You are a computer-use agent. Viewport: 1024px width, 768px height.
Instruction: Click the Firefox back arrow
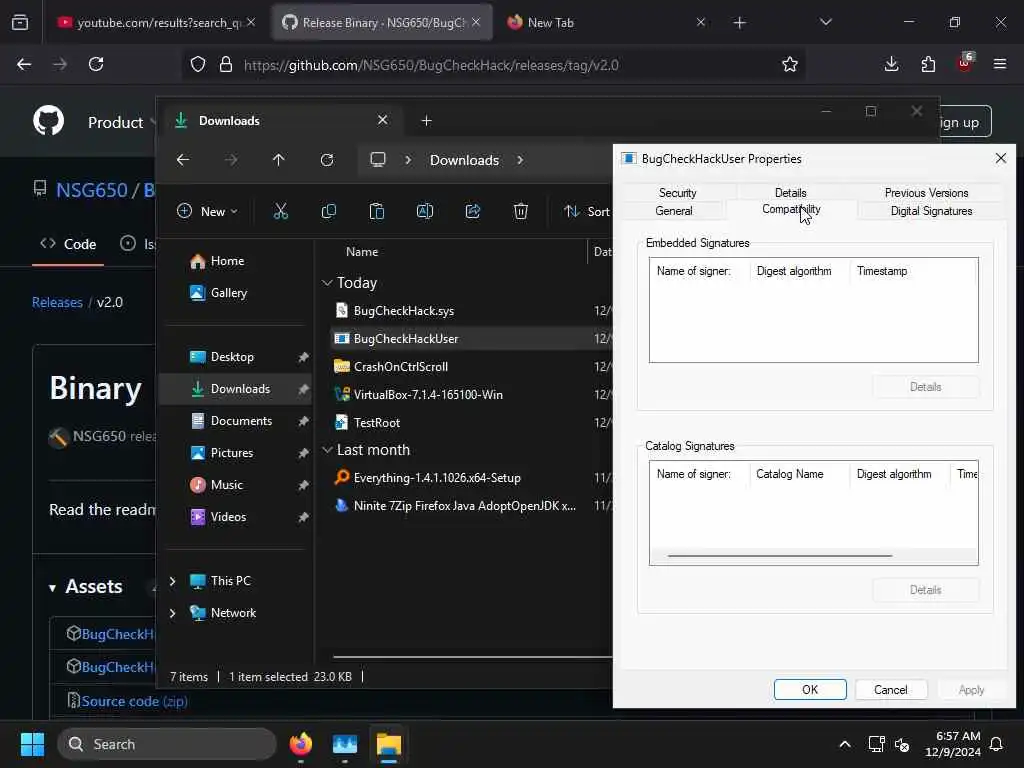pyautogui.click(x=24, y=65)
